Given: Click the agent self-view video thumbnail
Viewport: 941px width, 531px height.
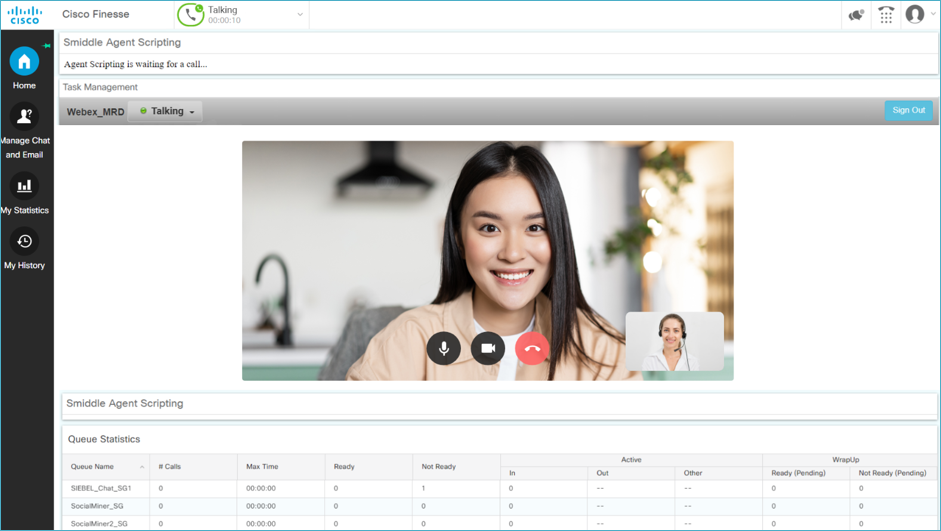Looking at the screenshot, I should coord(675,341).
